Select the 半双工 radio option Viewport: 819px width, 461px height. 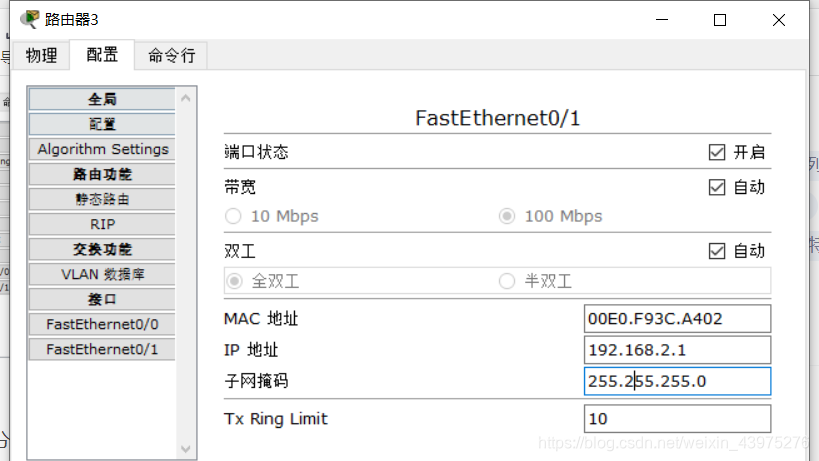pyautogui.click(x=507, y=281)
